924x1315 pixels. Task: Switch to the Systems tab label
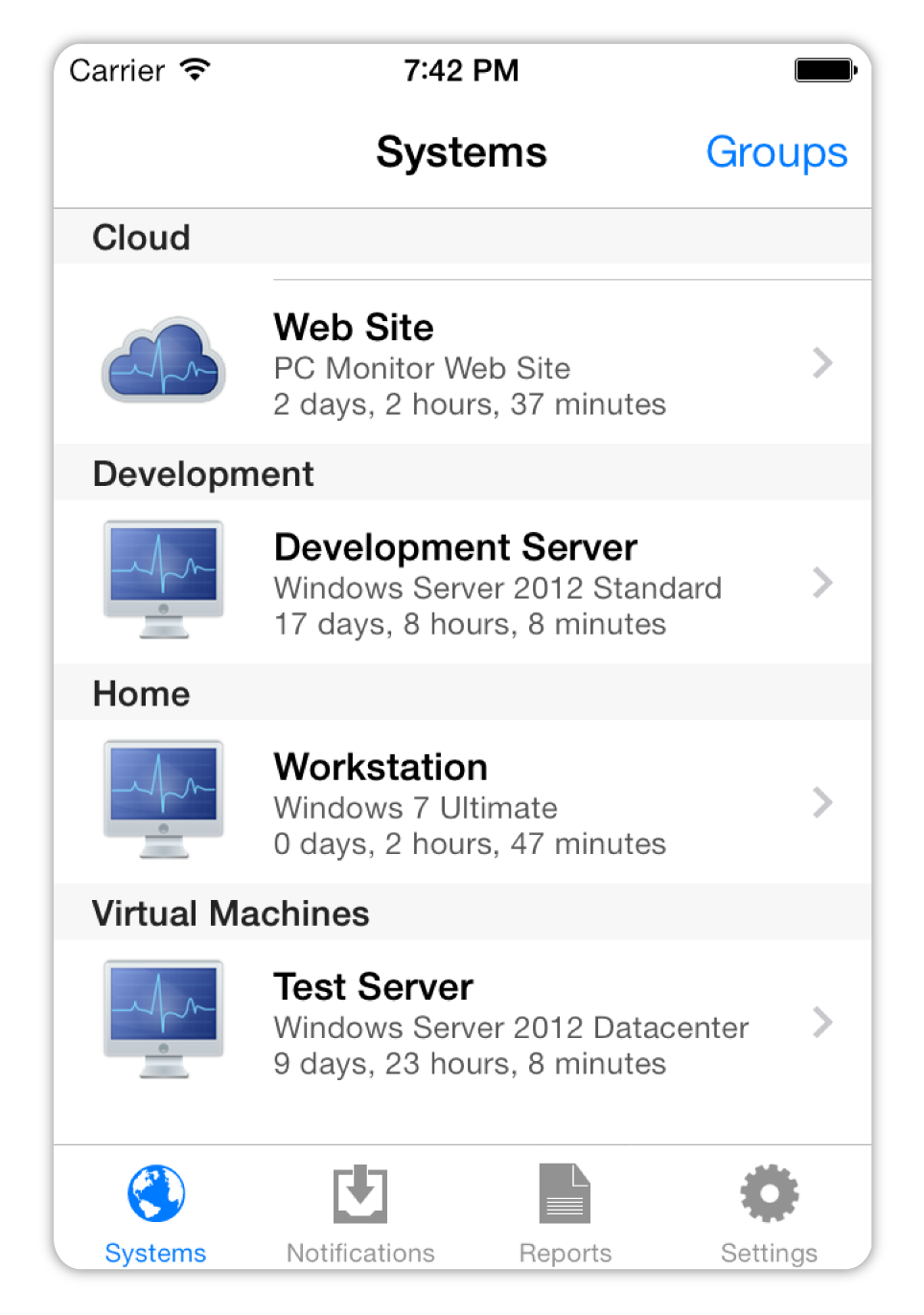(155, 1254)
